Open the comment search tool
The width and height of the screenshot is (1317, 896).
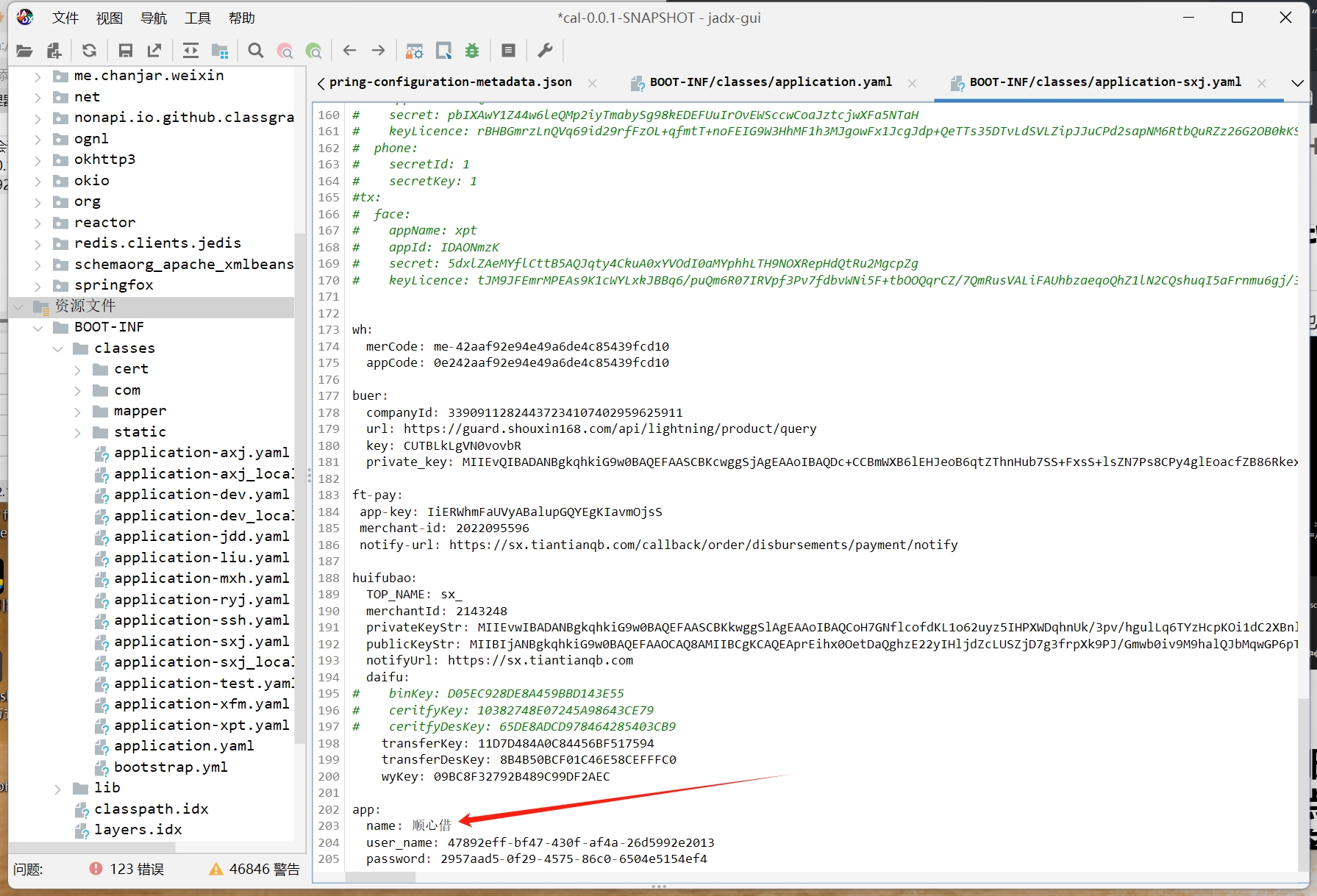[x=314, y=51]
